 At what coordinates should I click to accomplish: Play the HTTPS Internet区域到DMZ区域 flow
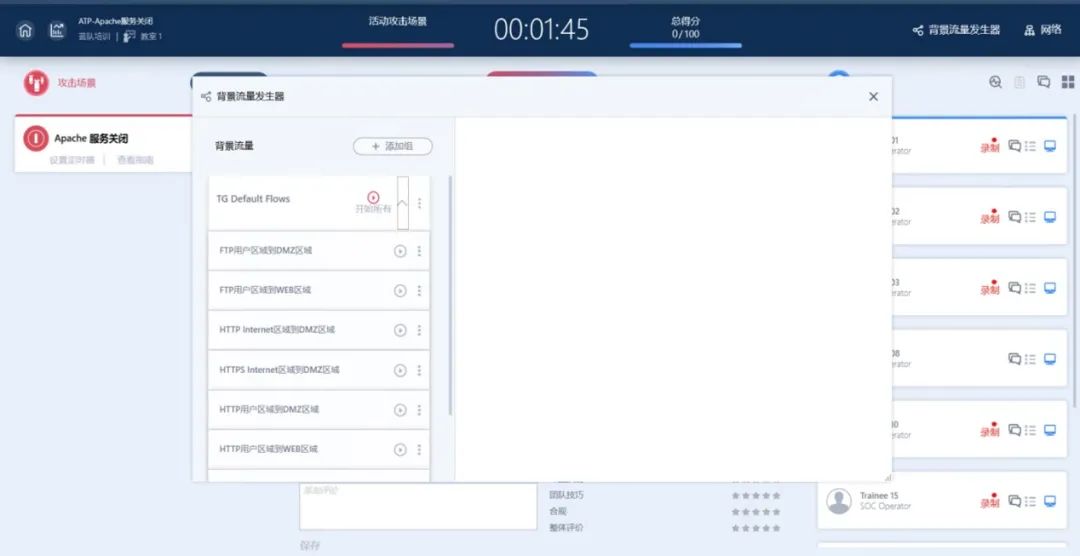[400, 370]
